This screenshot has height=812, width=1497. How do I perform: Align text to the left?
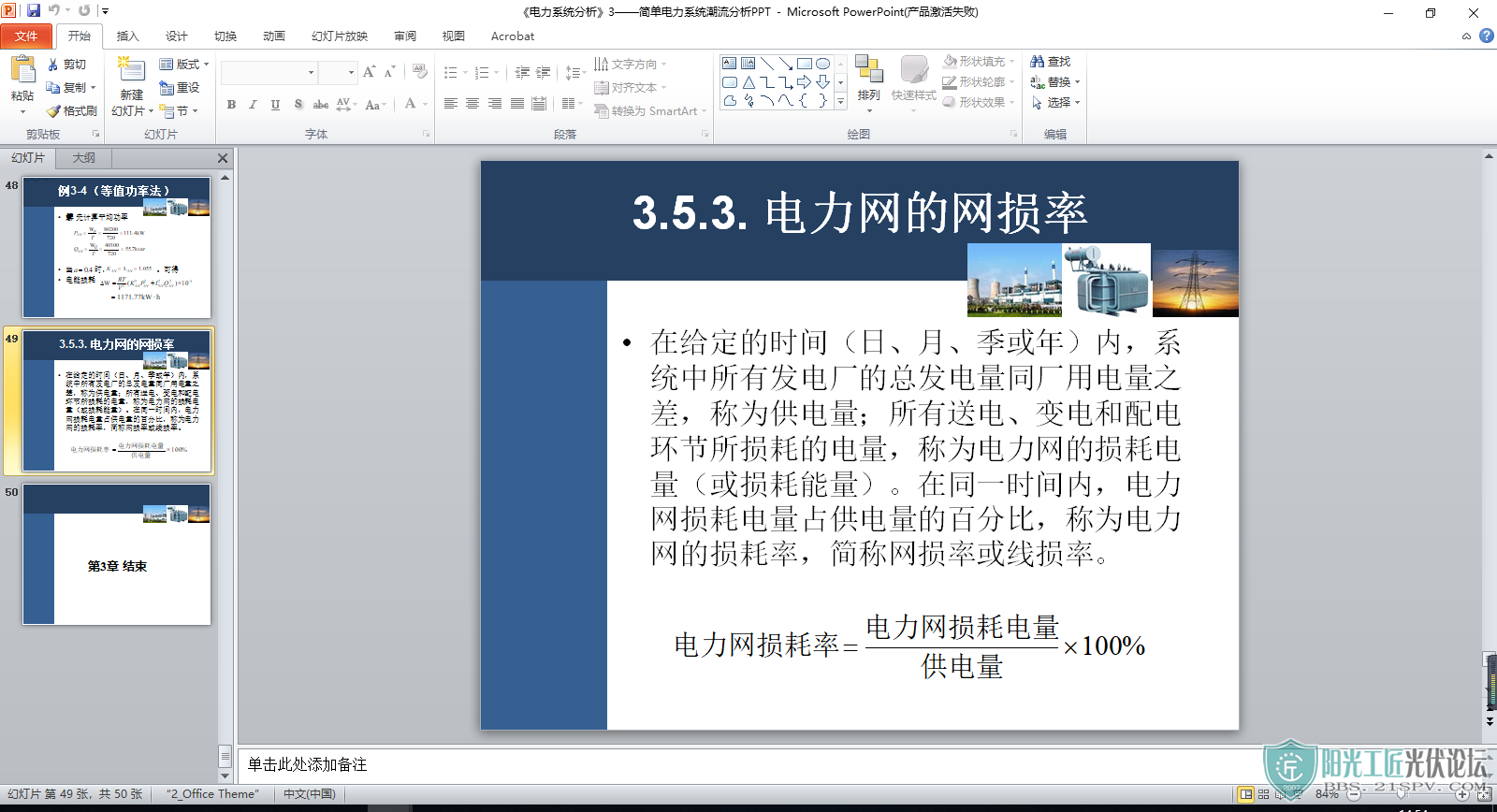450,104
